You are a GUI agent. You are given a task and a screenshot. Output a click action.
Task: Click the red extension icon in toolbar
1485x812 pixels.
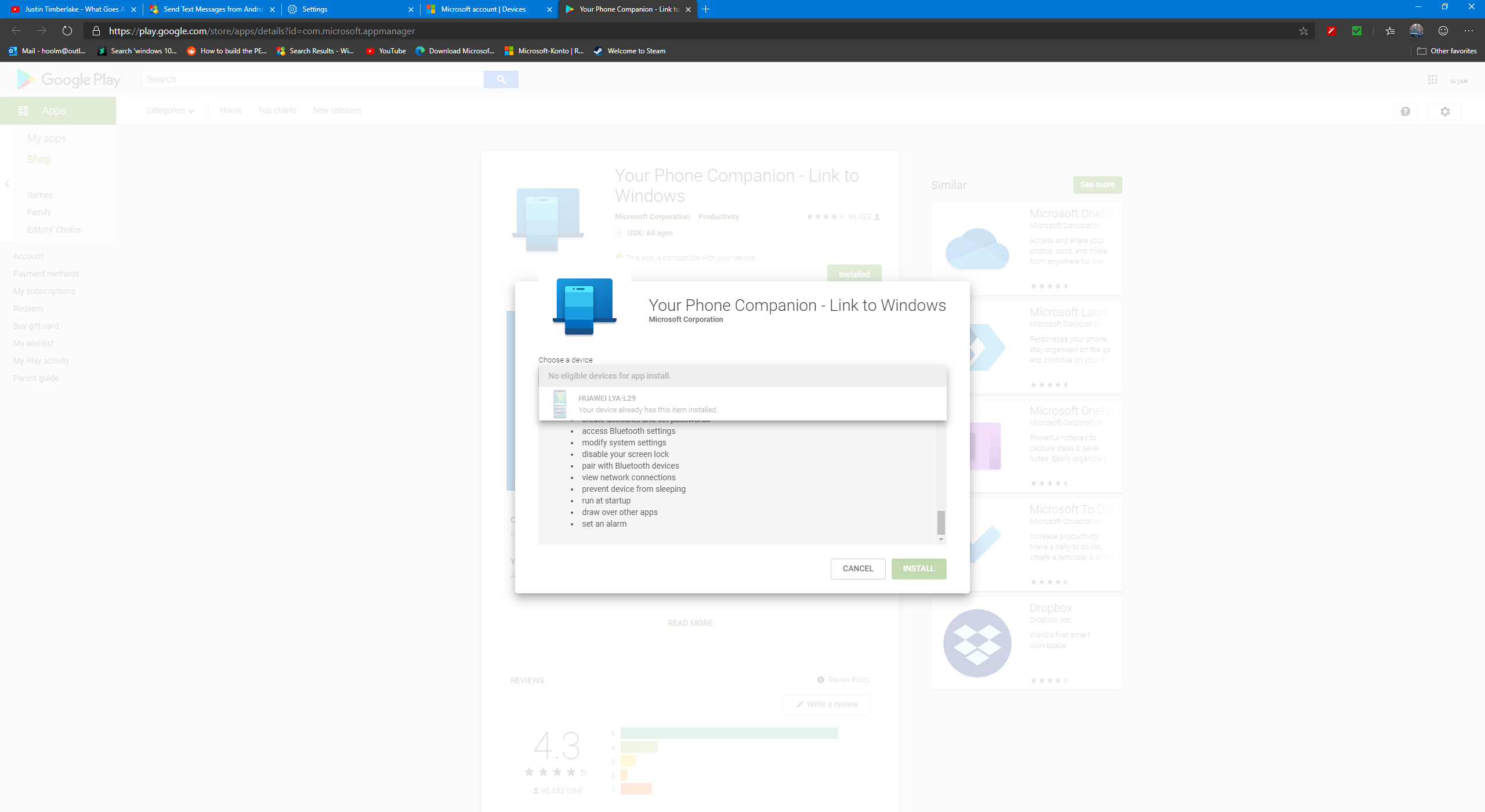1331,31
